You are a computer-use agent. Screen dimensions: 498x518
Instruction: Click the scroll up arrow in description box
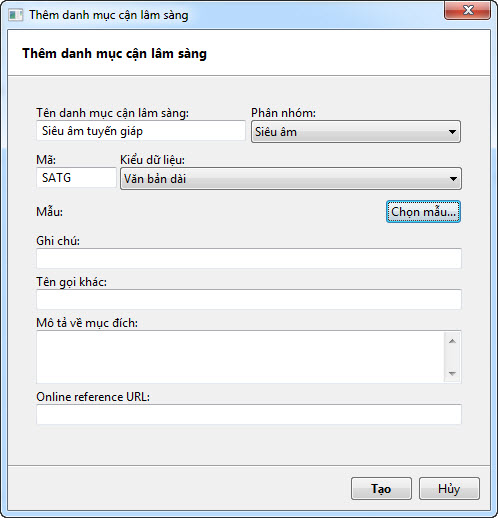click(x=452, y=341)
